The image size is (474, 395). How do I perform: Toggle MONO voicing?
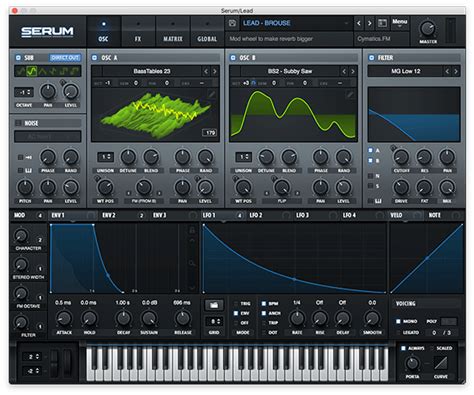tap(398, 321)
